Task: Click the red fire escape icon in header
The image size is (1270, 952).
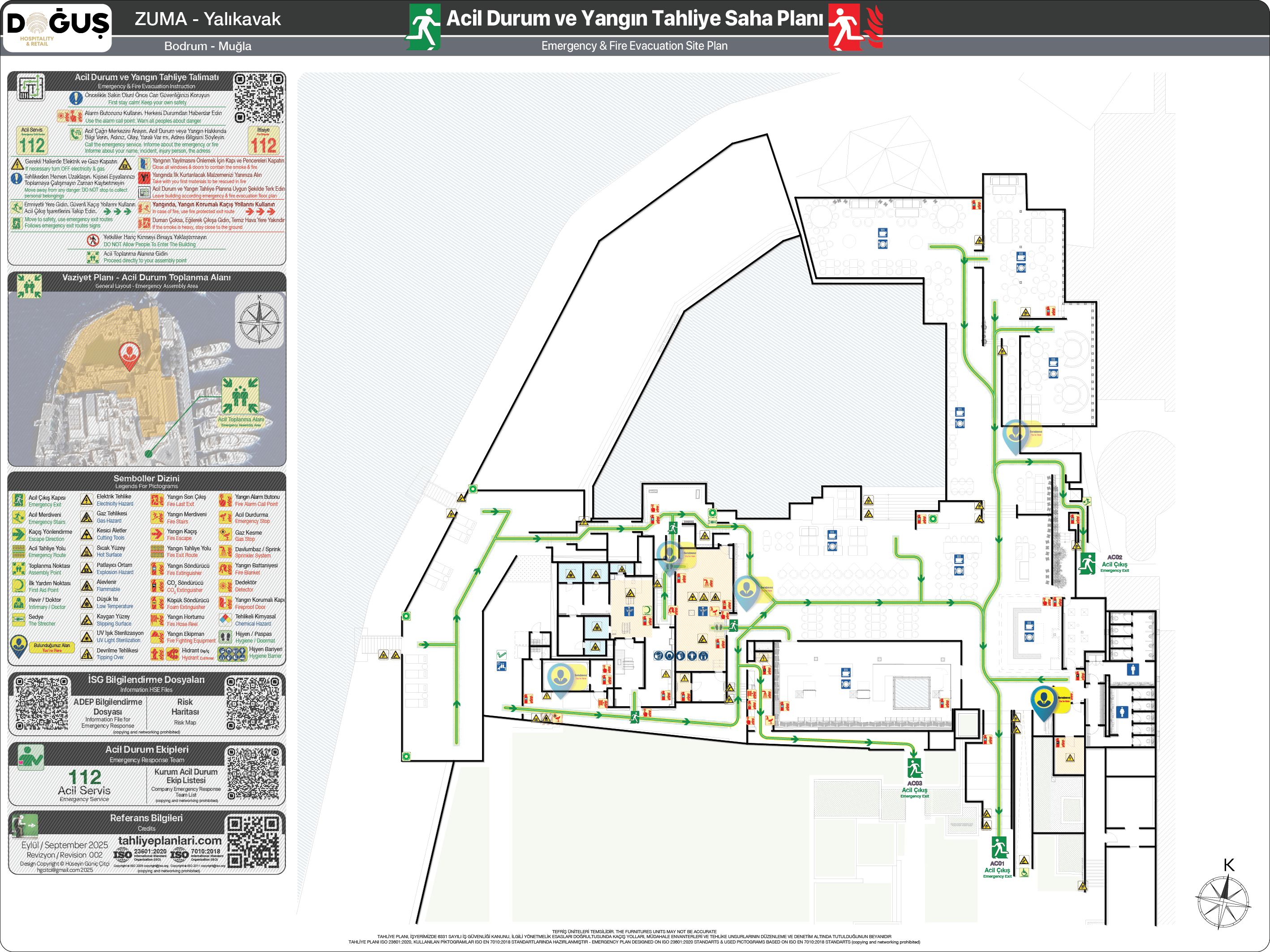Action: pos(844,27)
